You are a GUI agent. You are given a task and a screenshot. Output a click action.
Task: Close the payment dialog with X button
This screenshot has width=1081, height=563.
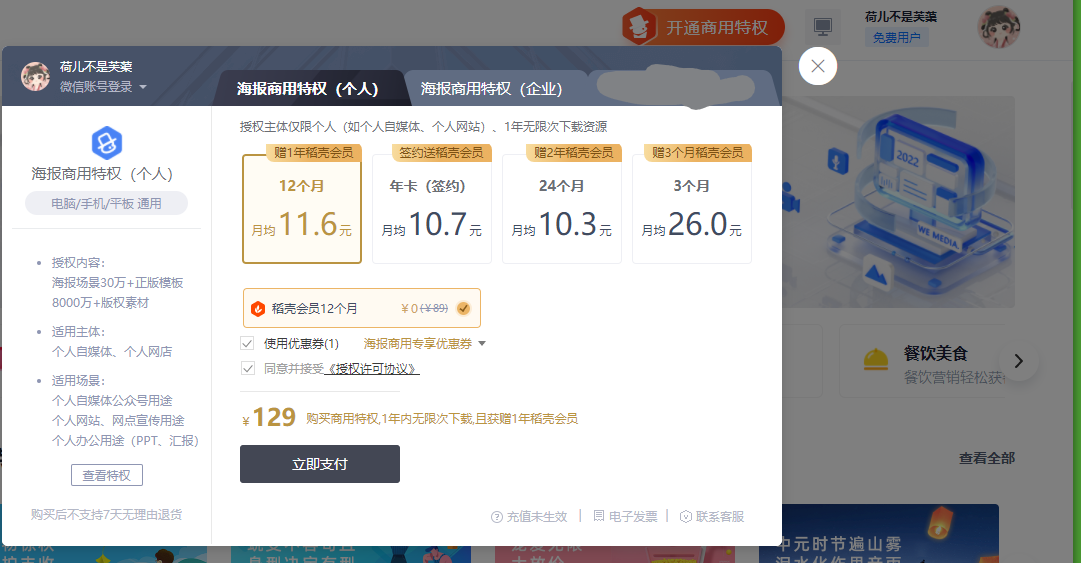(818, 66)
